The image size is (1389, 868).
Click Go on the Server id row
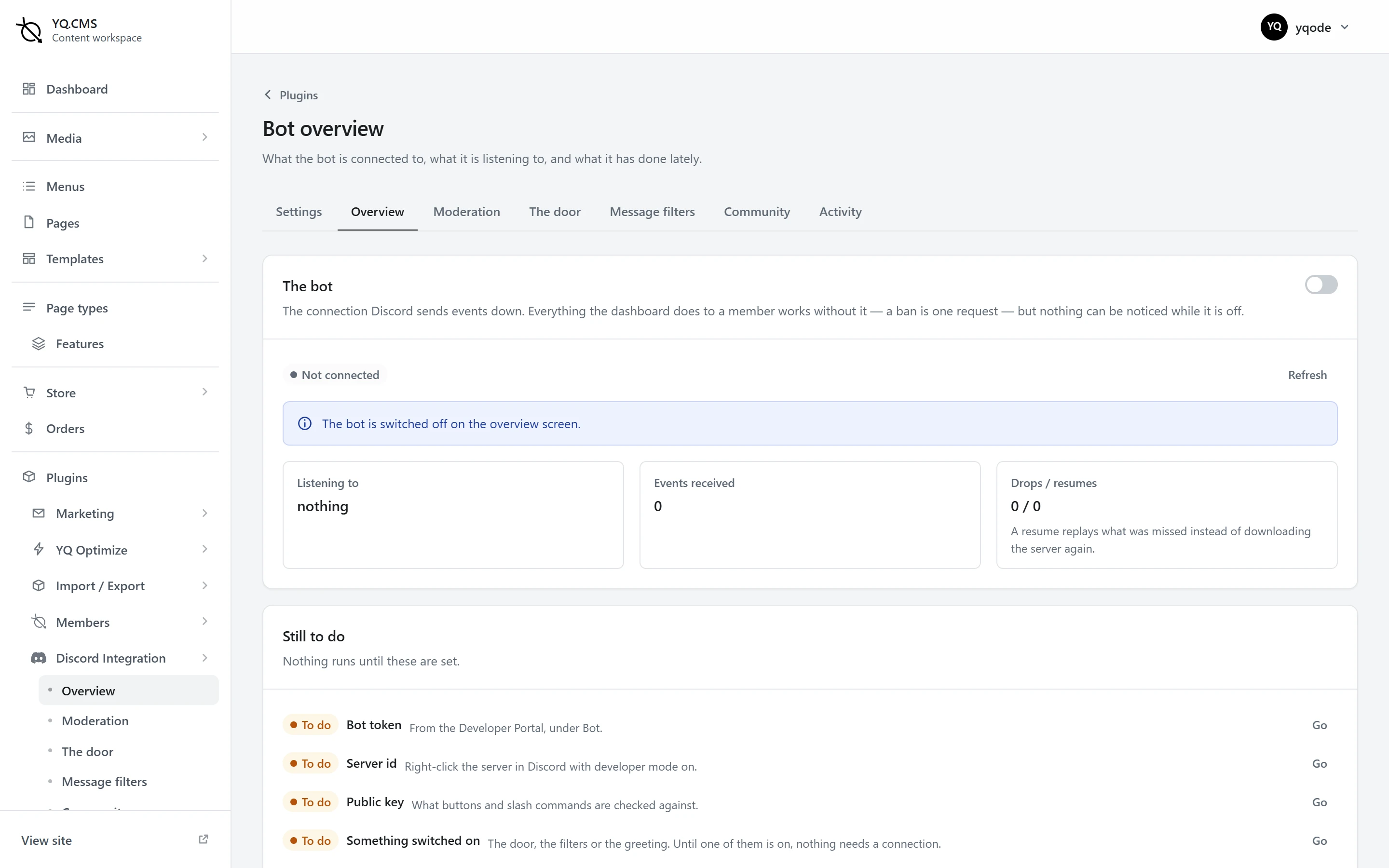[1319, 763]
